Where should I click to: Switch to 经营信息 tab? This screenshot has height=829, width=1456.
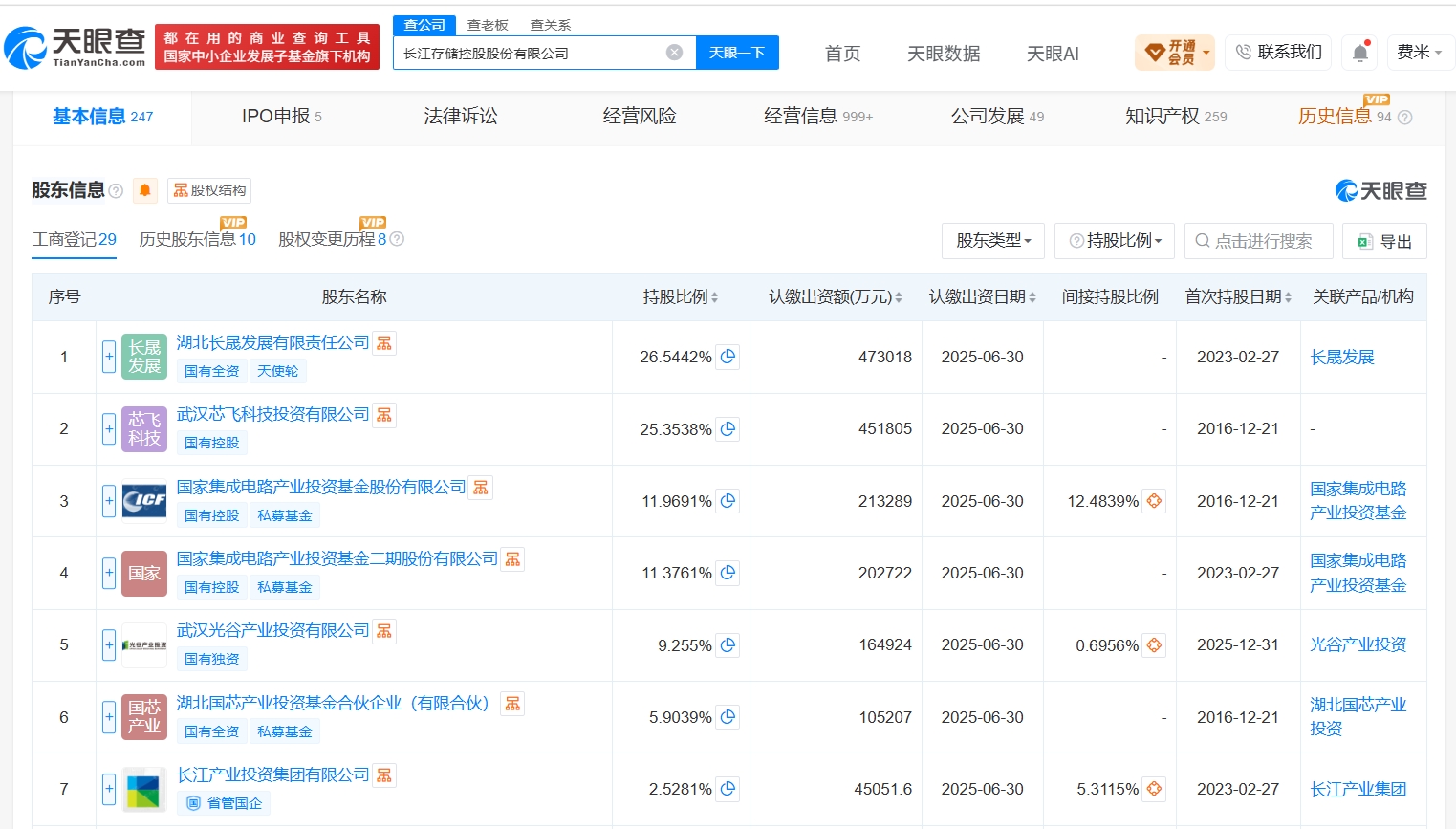[x=818, y=117]
